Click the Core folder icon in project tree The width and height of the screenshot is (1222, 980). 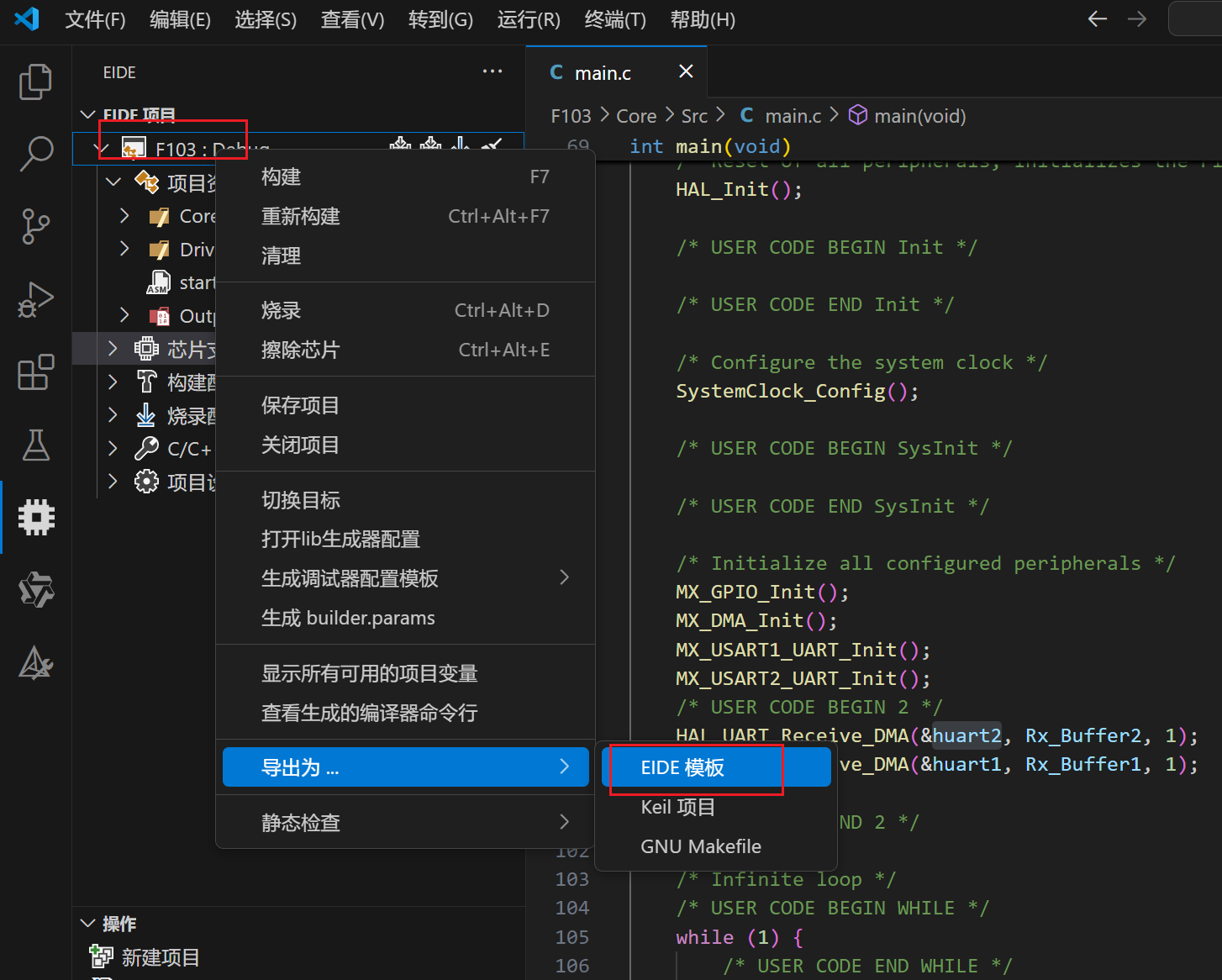pyautogui.click(x=159, y=217)
